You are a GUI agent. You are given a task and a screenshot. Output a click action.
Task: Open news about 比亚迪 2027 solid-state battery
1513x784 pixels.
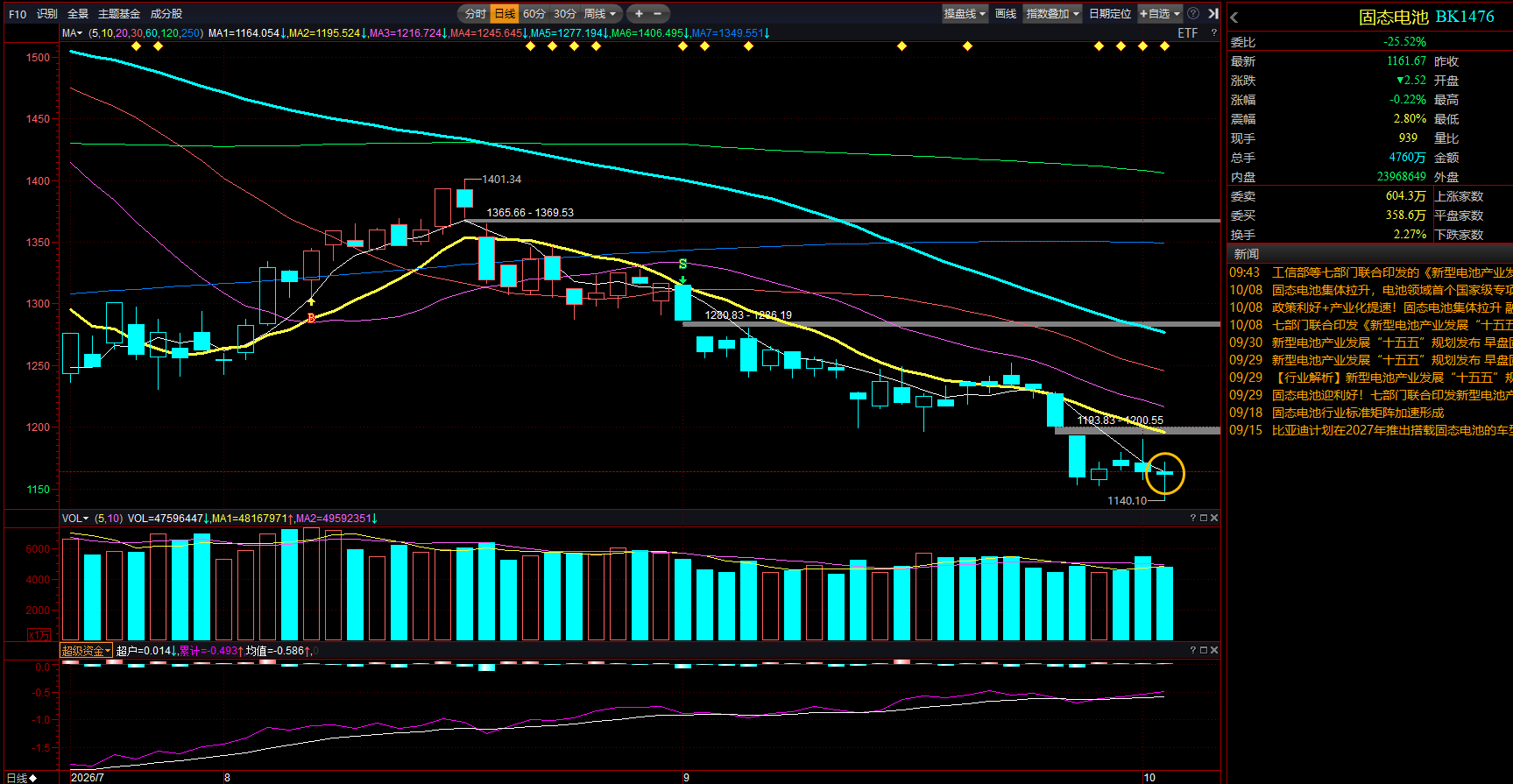(x=1392, y=430)
